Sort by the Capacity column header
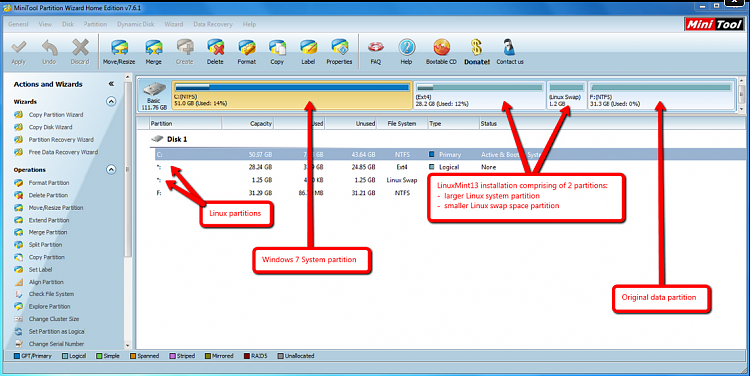This screenshot has width=750, height=376. 248,123
